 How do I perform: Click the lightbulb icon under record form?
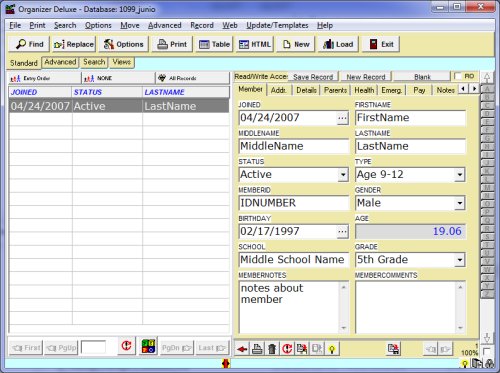pos(332,349)
